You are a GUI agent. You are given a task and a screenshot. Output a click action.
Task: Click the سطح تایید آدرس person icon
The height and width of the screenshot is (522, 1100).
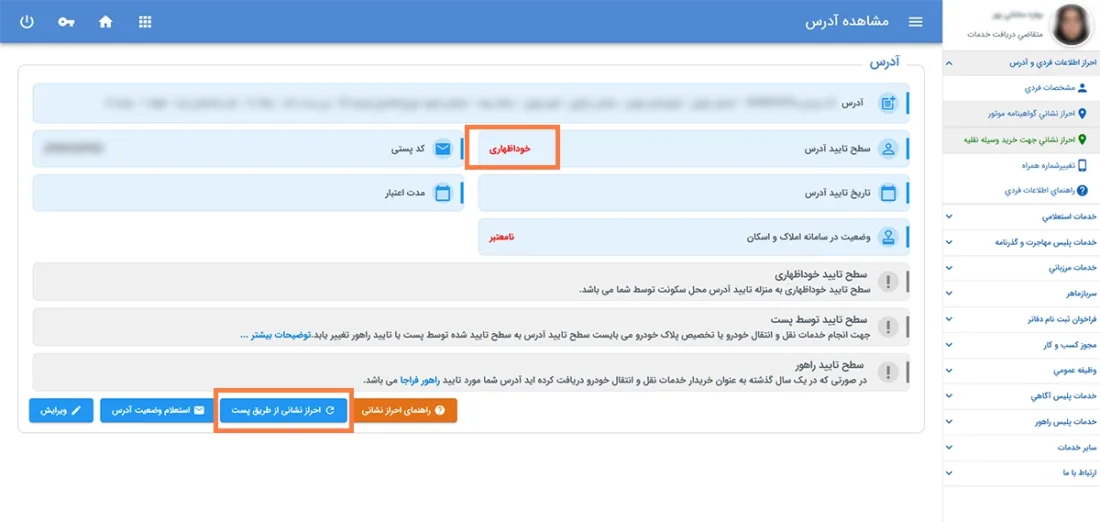coord(889,148)
